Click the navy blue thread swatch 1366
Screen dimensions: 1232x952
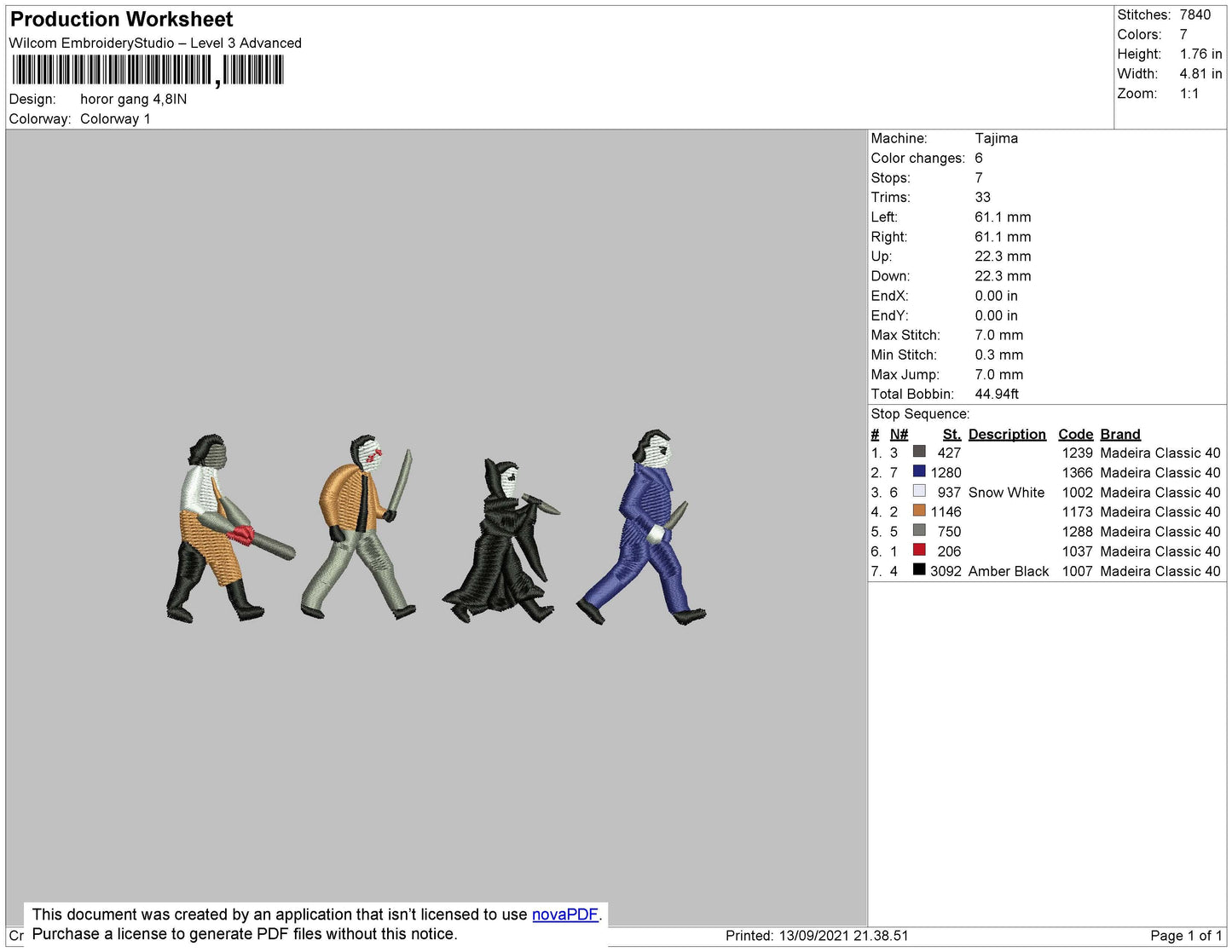[x=919, y=471]
